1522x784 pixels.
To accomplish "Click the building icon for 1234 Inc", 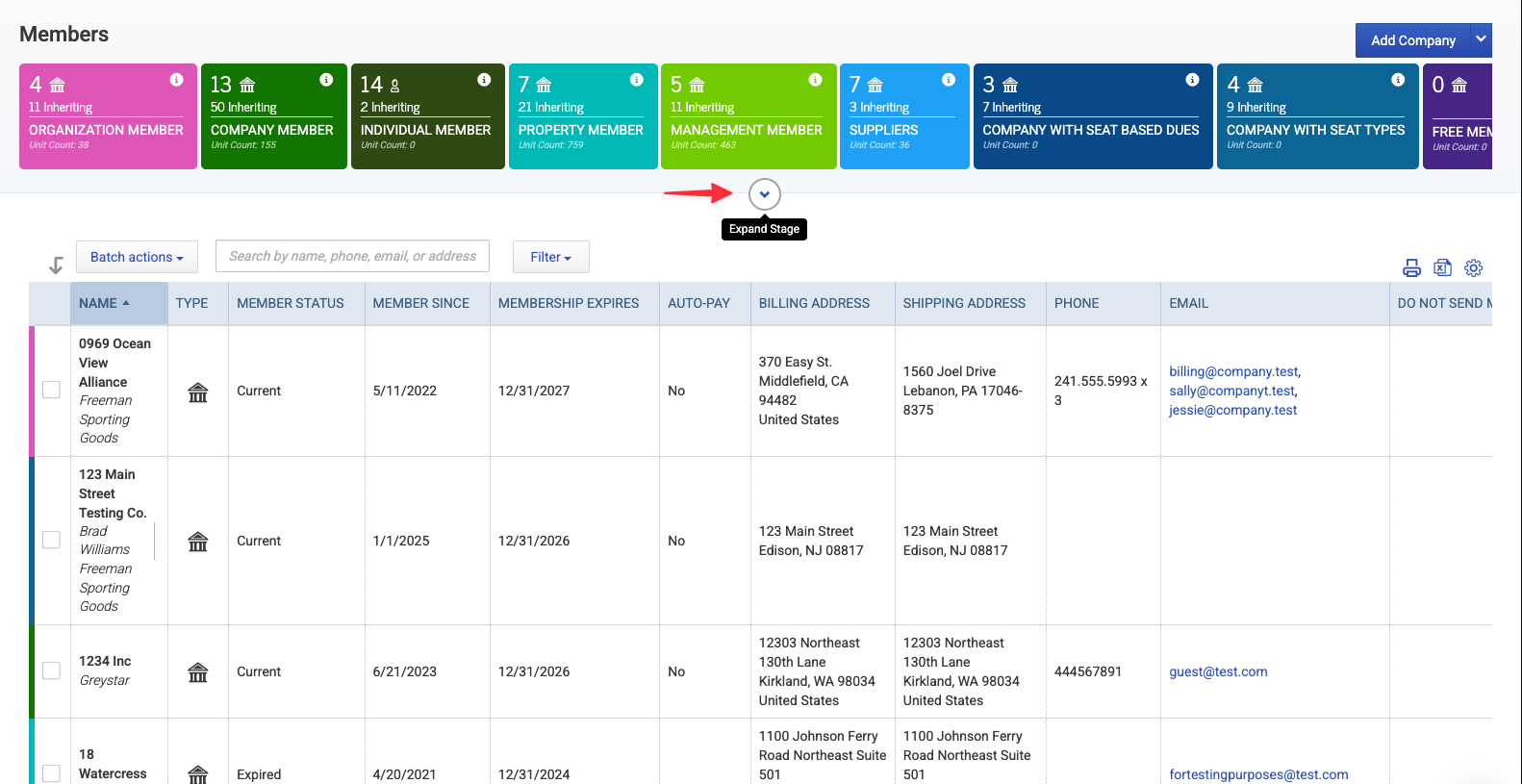I will click(197, 671).
